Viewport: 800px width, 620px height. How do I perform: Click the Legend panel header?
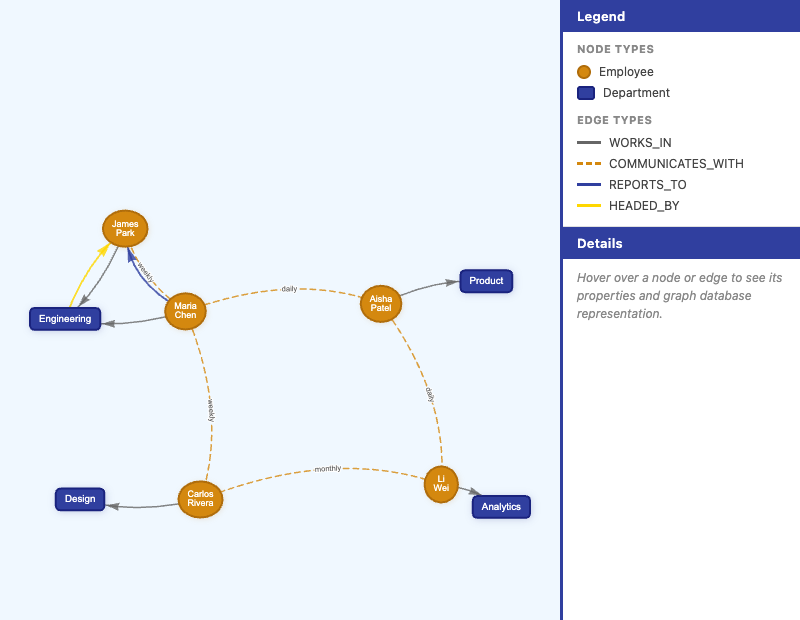[681, 16]
